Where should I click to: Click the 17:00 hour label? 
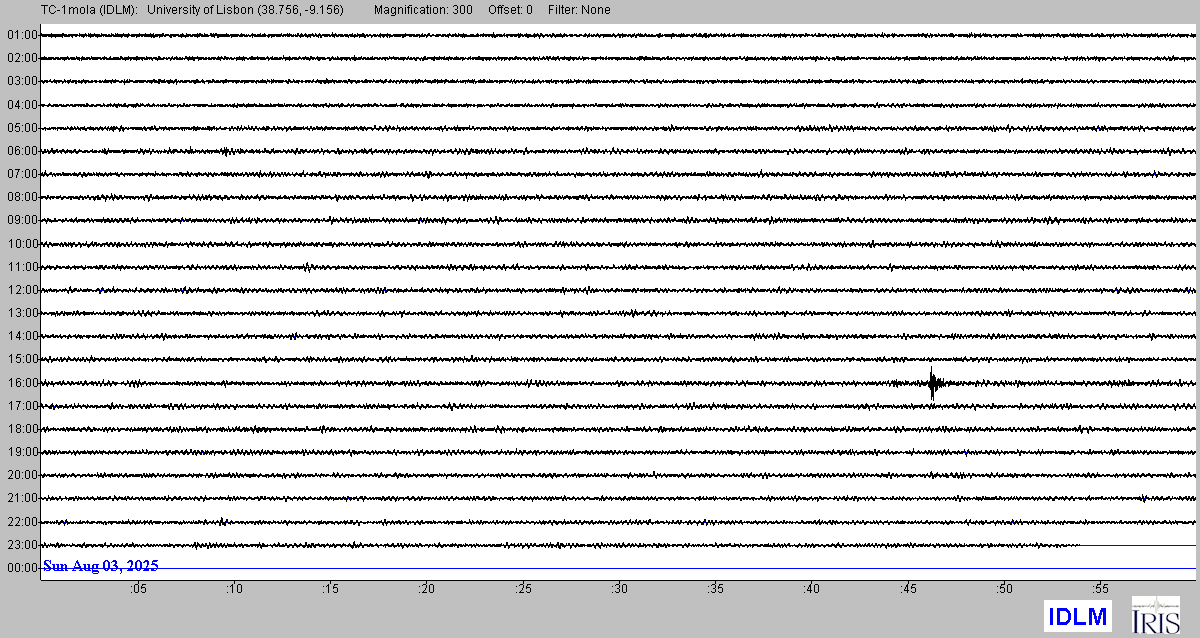tap(22, 406)
